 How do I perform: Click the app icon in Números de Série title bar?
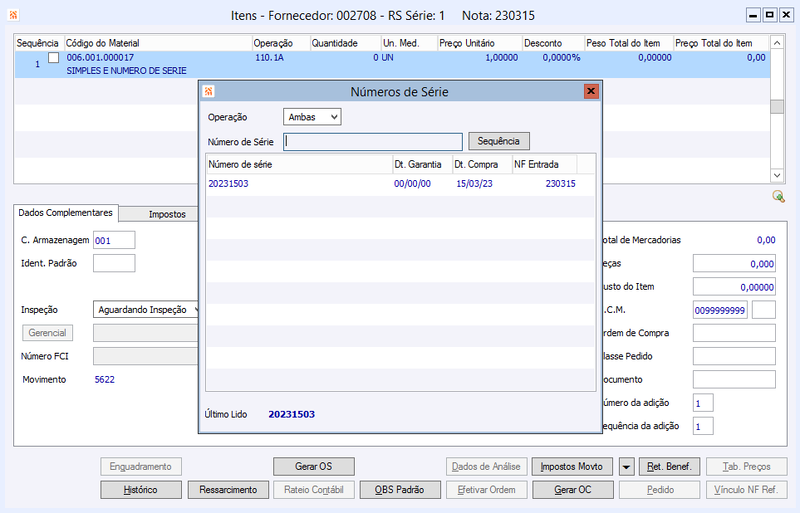coord(209,91)
